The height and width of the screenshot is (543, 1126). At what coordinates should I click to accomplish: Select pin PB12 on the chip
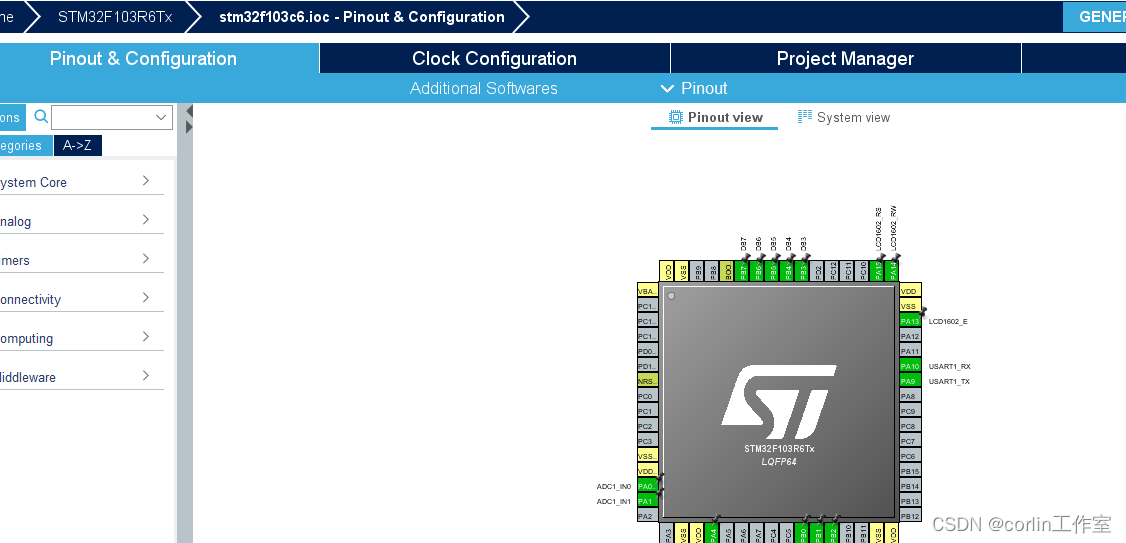pos(910,516)
